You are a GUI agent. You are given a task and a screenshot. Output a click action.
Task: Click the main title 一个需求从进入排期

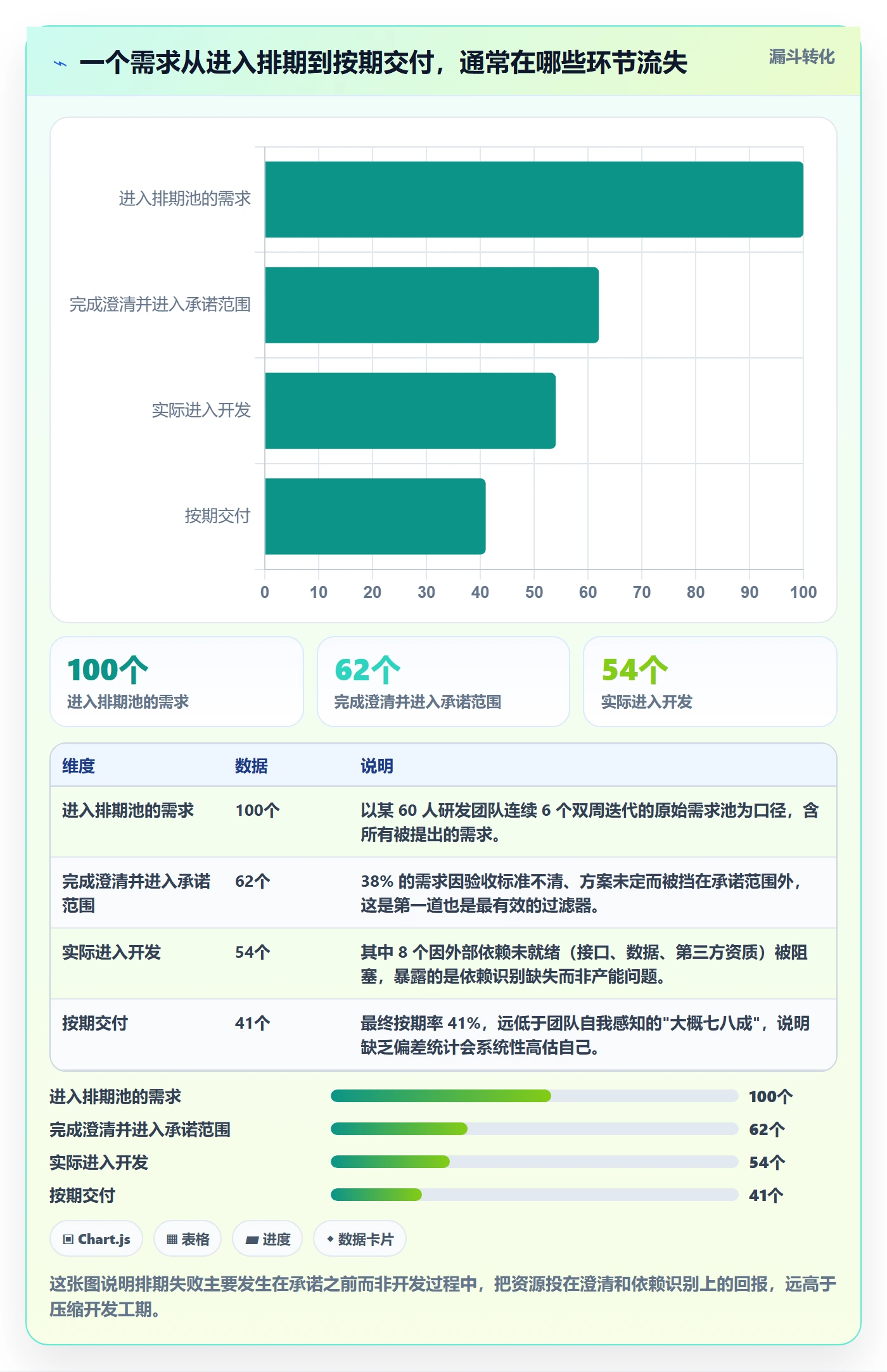(x=383, y=63)
